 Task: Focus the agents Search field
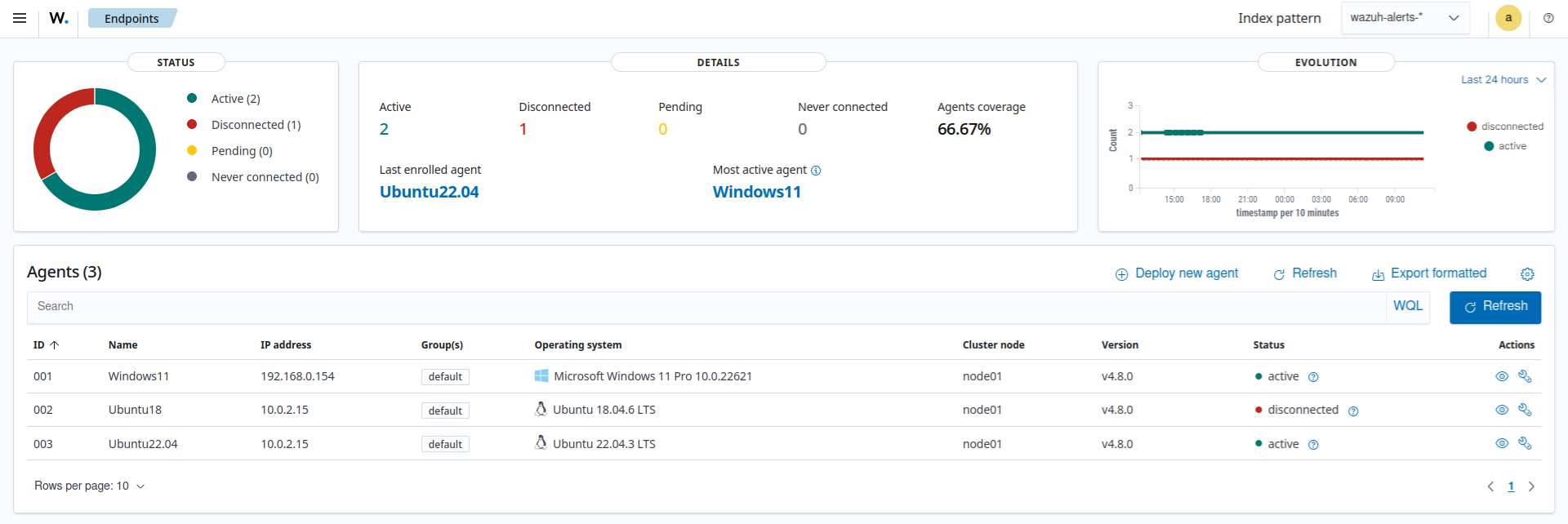point(706,307)
